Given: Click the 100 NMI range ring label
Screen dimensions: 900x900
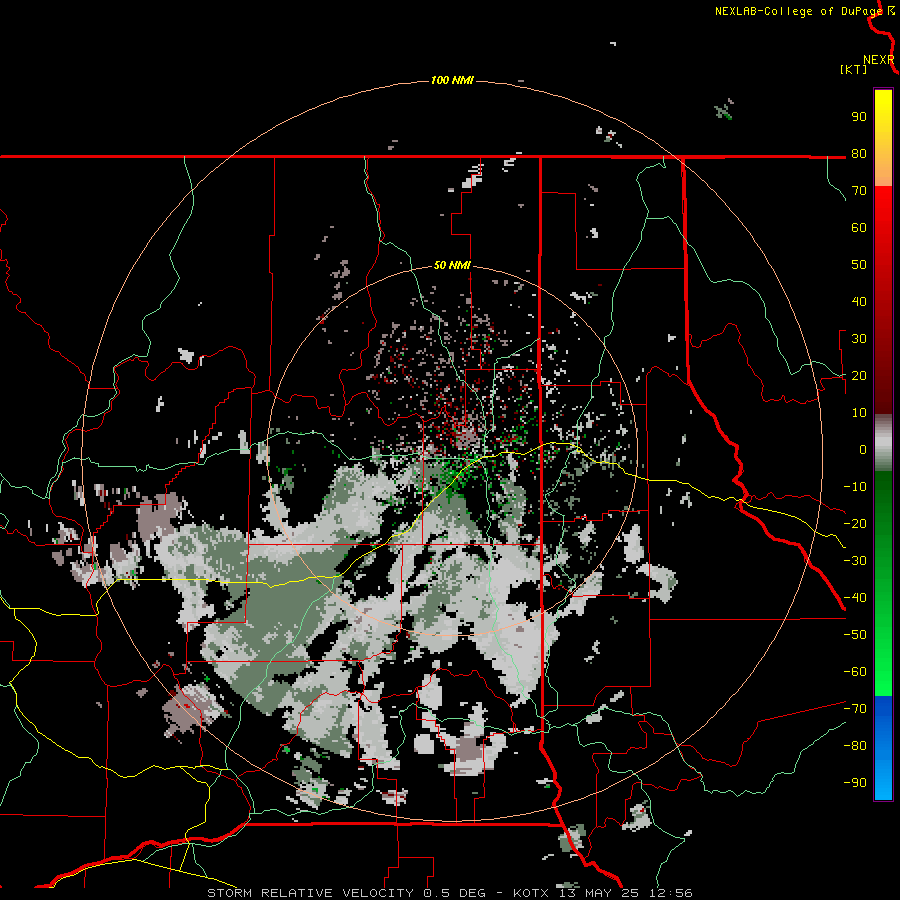Looking at the screenshot, I should (452, 80).
